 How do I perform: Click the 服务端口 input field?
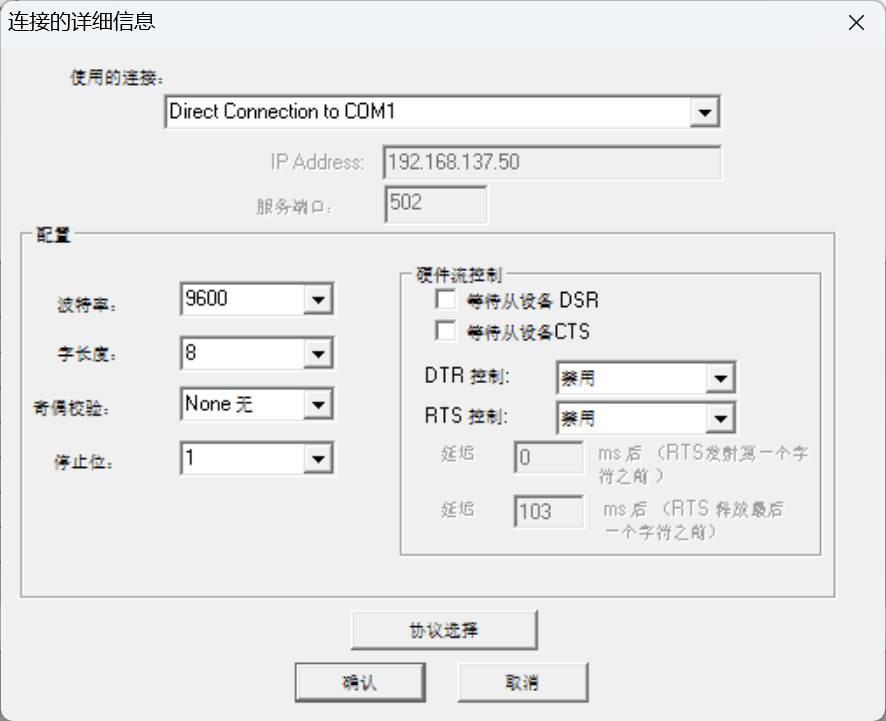tap(435, 204)
